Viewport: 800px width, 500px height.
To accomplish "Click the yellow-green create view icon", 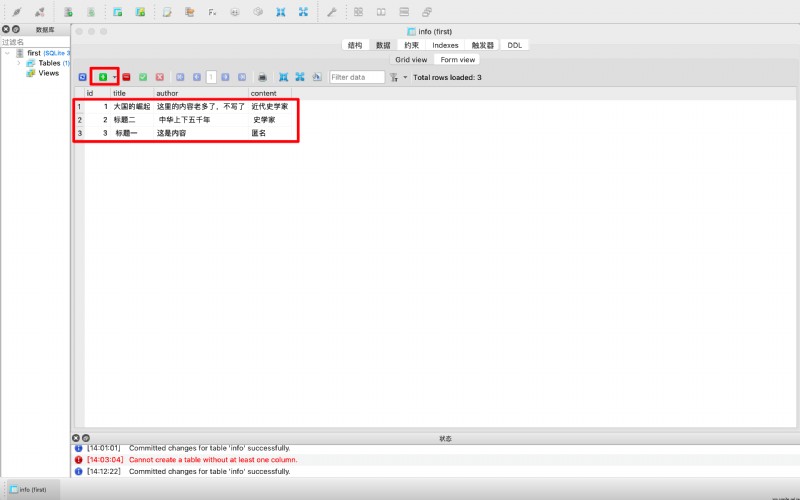I will (140, 12).
